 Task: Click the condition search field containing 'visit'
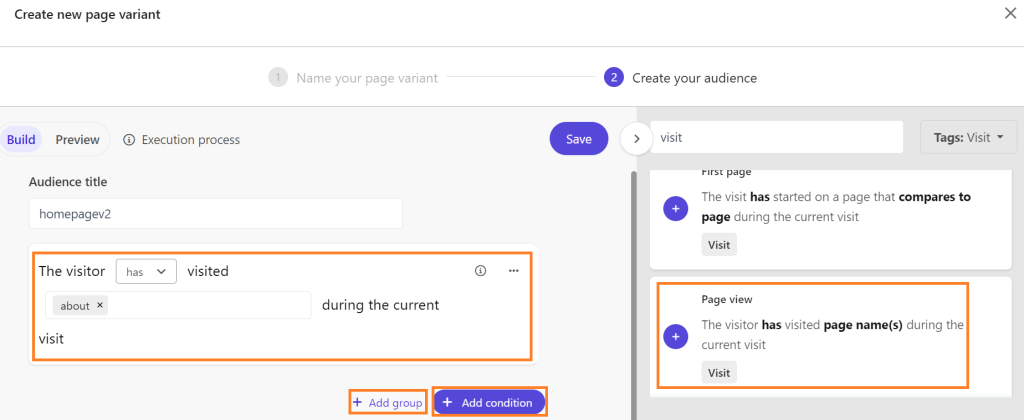[776, 138]
